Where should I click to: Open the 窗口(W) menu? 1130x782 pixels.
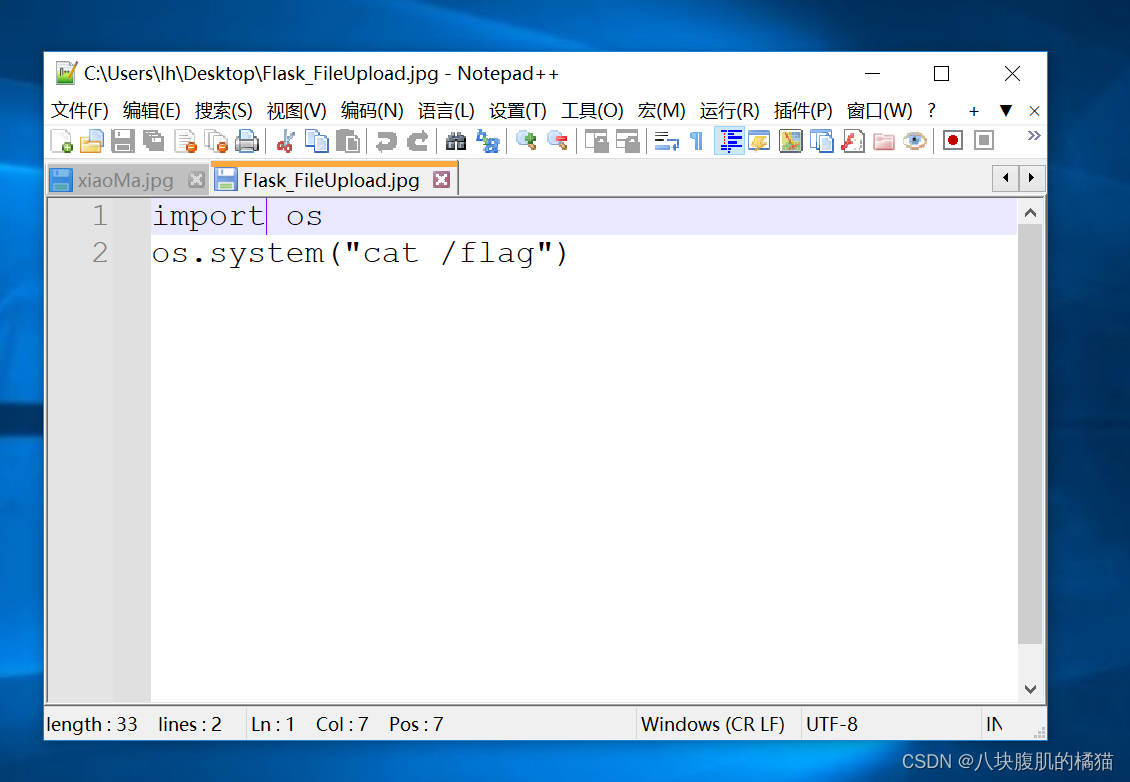pyautogui.click(x=879, y=110)
